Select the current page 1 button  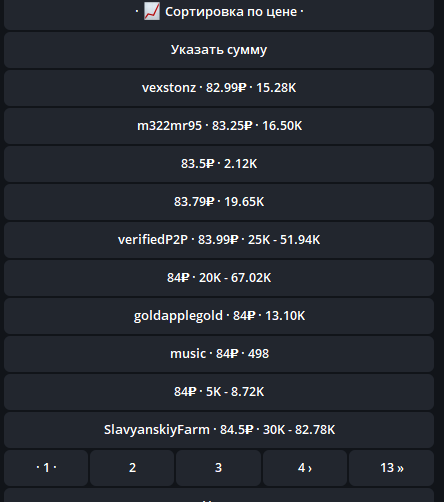[x=46, y=468]
